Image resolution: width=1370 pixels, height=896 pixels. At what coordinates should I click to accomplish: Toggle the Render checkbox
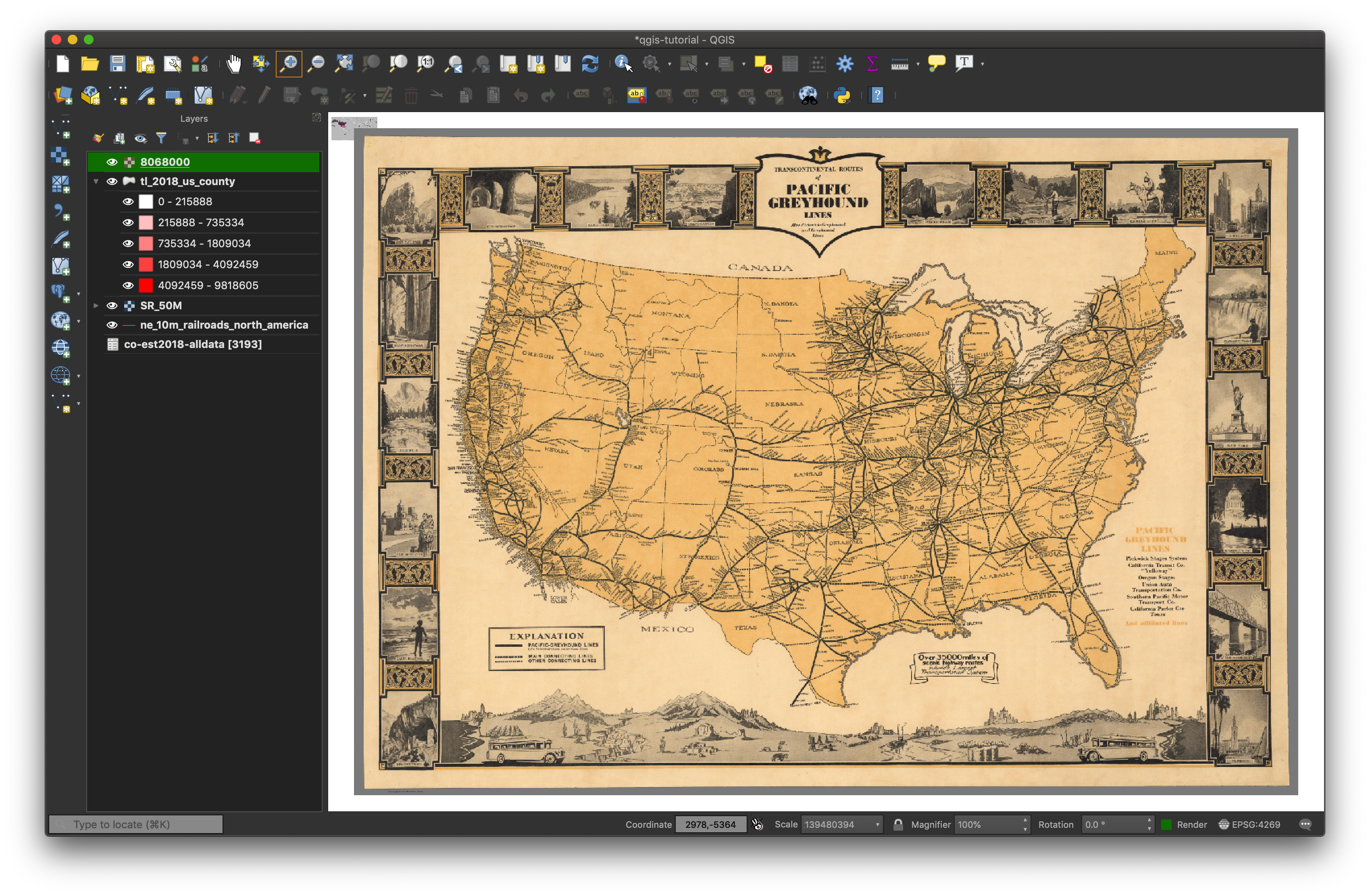(1166, 825)
